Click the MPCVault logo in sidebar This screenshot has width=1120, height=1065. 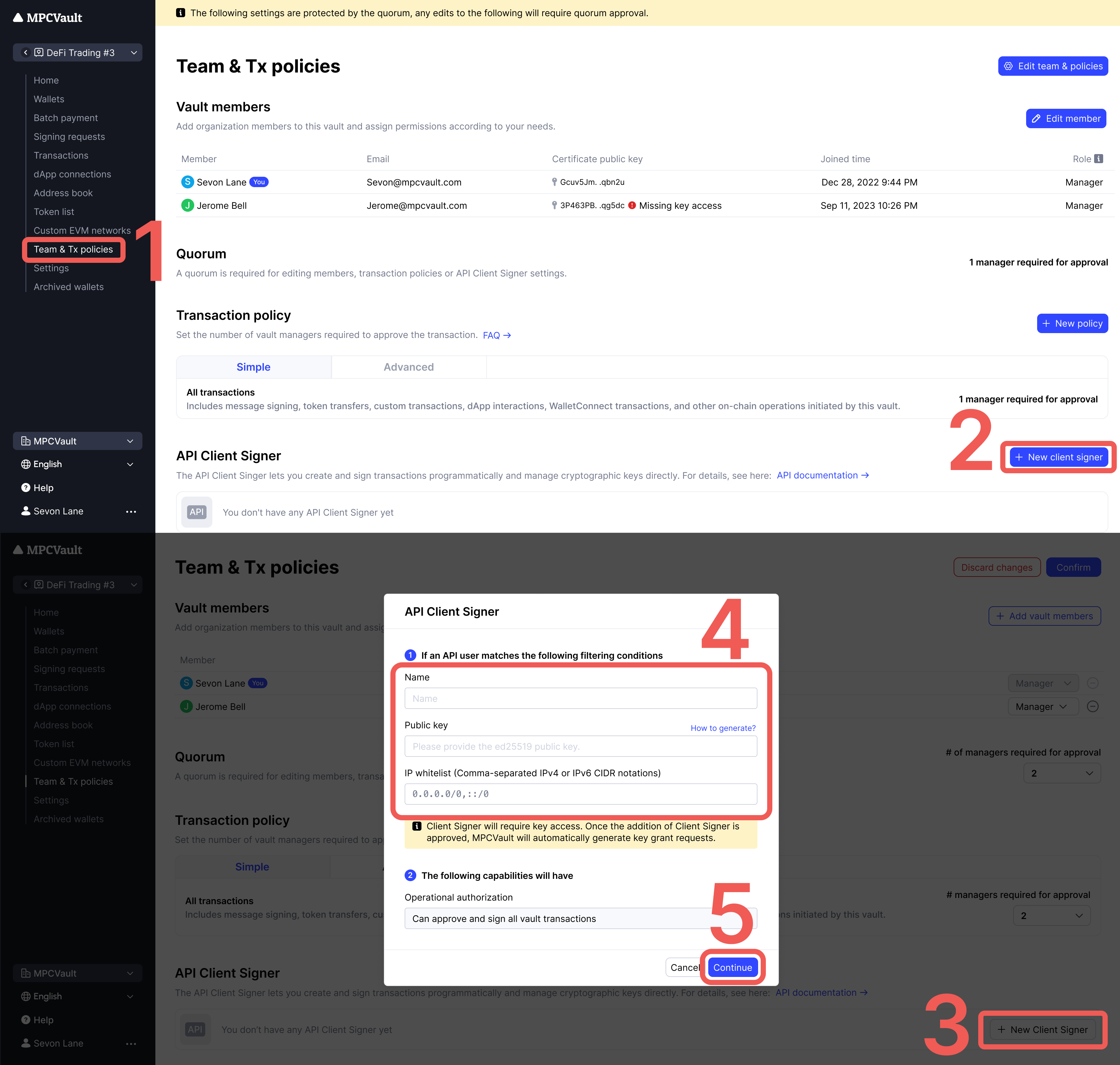click(48, 17)
